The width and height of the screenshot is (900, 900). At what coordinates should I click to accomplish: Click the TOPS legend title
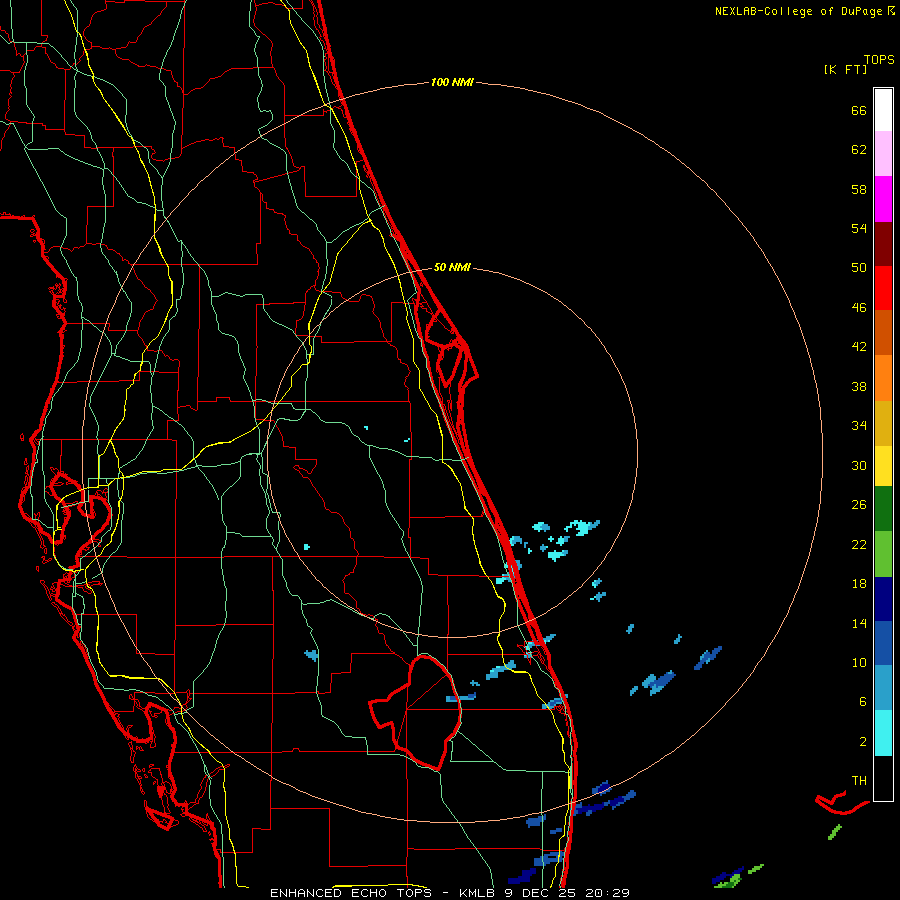(x=879, y=60)
